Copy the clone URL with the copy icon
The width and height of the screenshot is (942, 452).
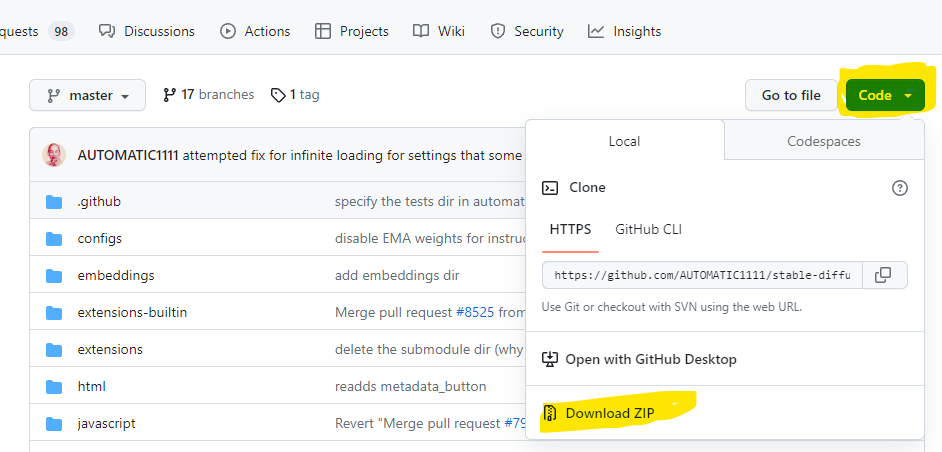884,275
